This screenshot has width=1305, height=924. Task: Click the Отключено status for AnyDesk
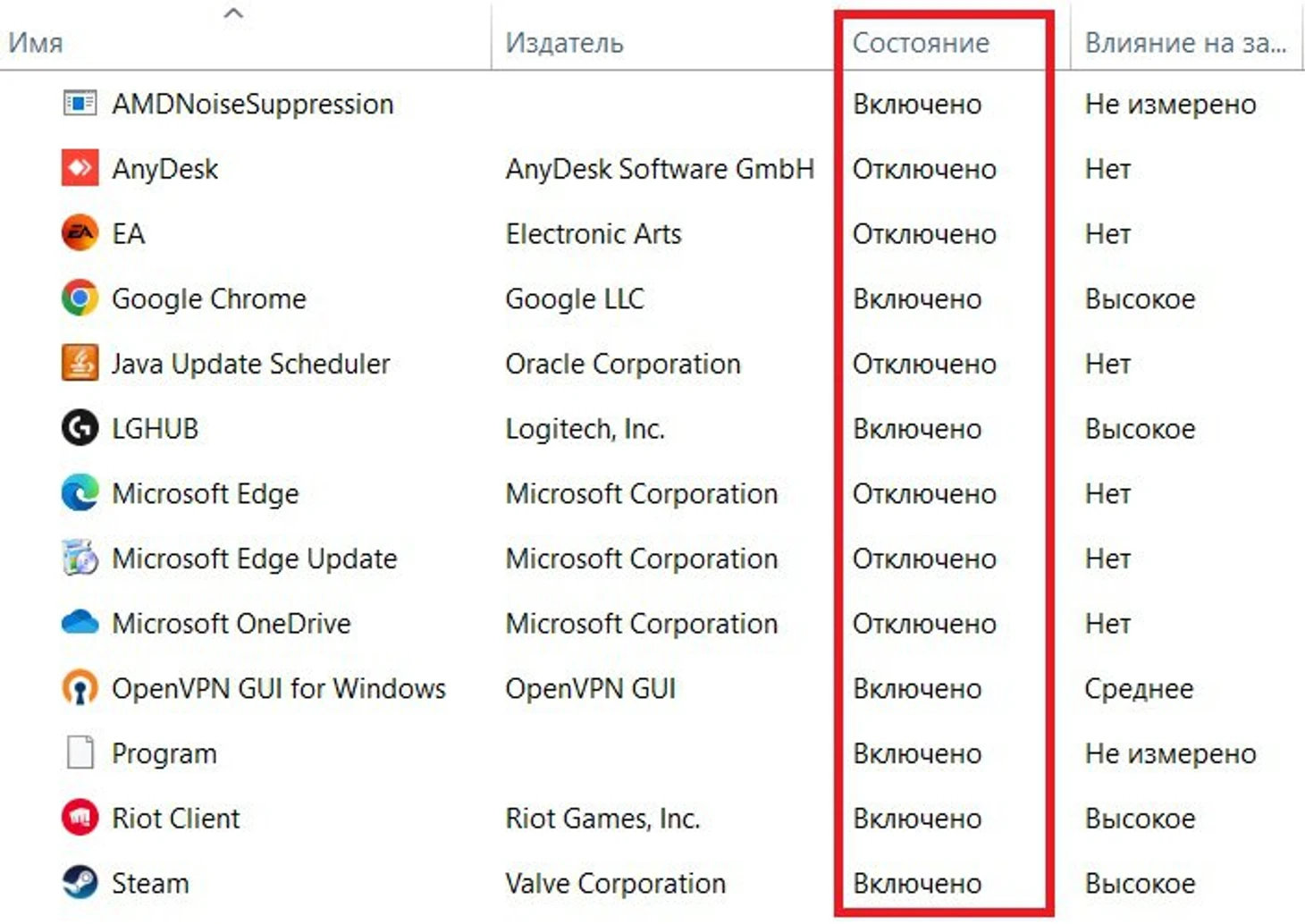click(x=924, y=169)
